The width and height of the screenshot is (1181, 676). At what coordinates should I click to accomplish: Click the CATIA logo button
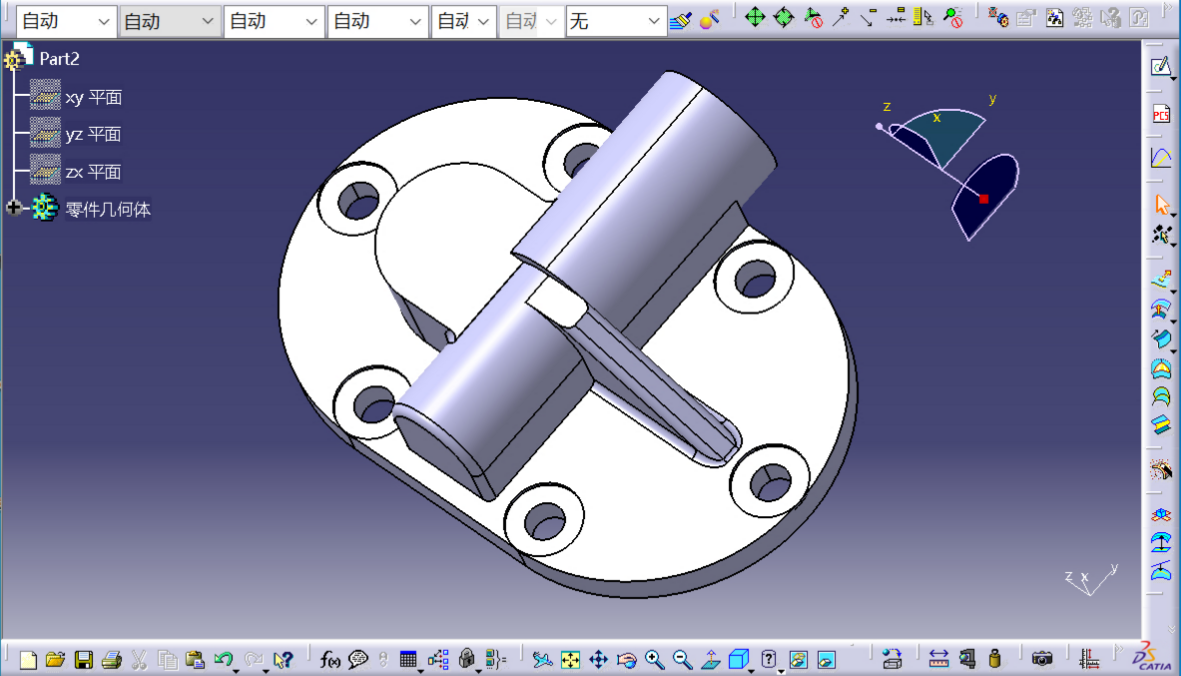click(x=1153, y=656)
